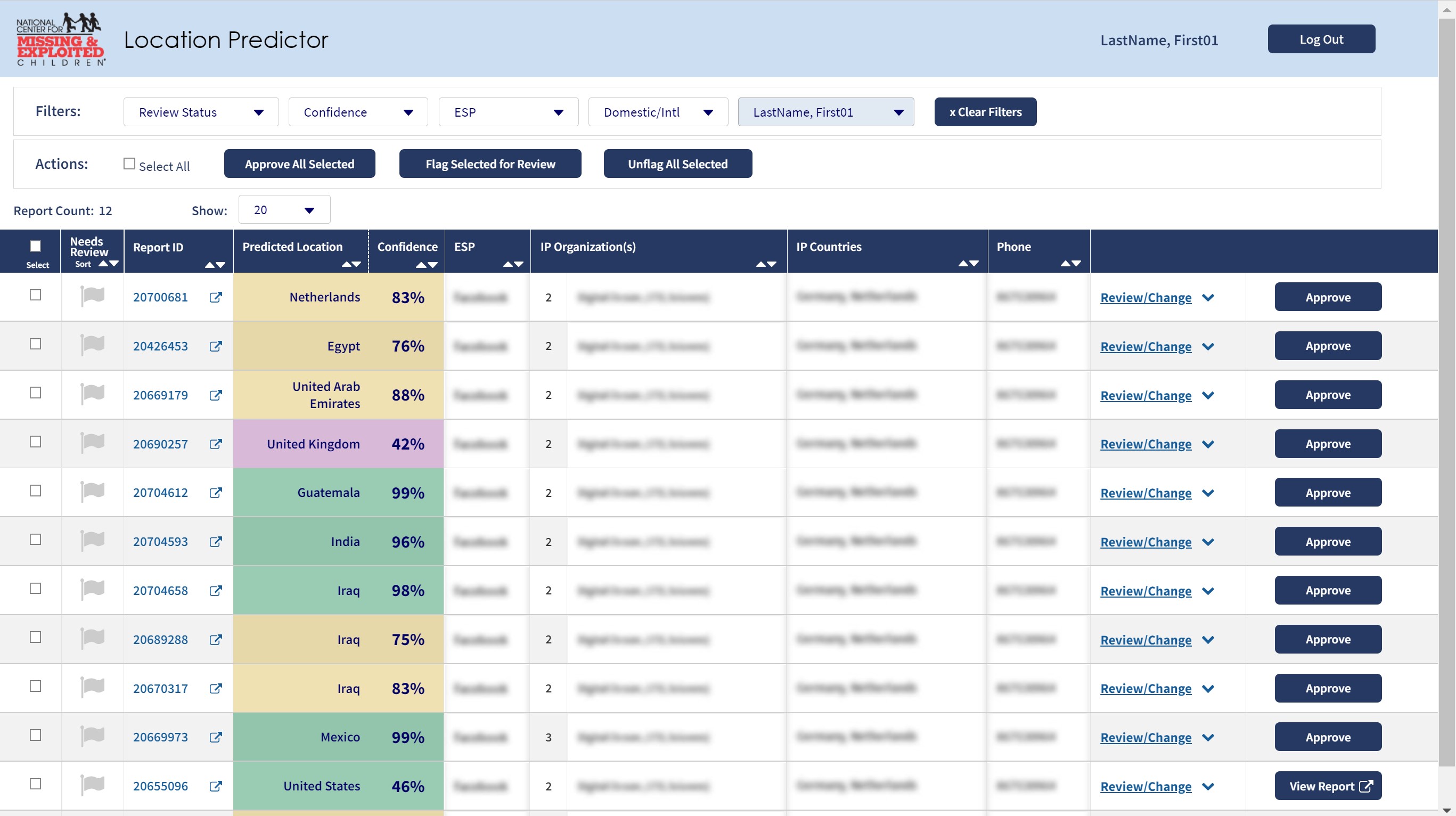Click View Report for report 20655096
1456x816 pixels.
click(1328, 786)
